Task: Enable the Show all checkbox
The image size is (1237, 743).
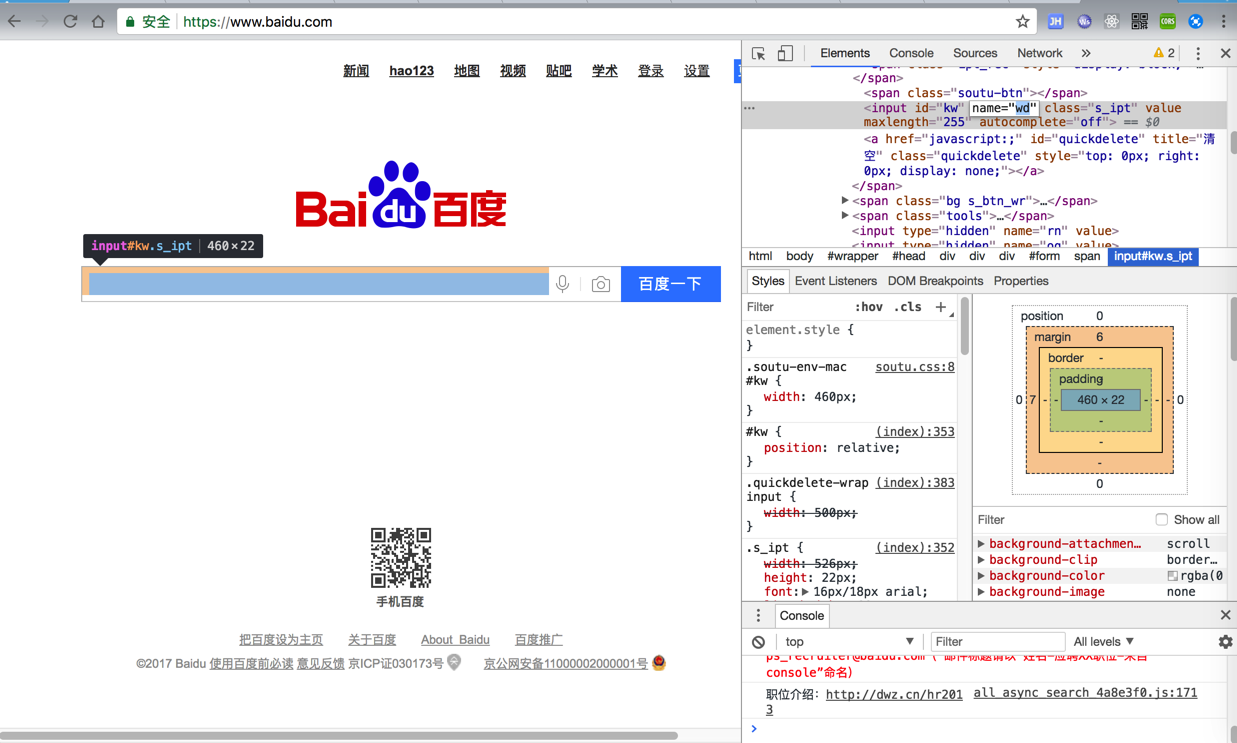Action: 1161,520
